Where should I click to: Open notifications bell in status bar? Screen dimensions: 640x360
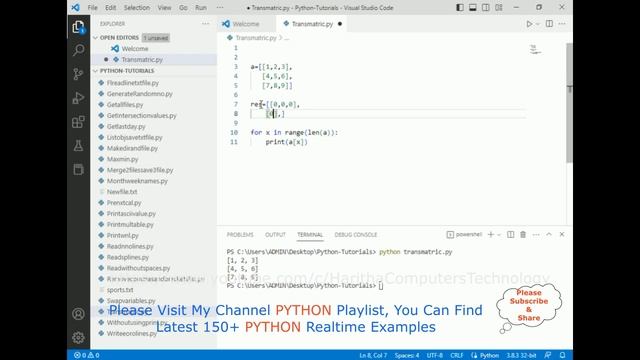point(562,355)
